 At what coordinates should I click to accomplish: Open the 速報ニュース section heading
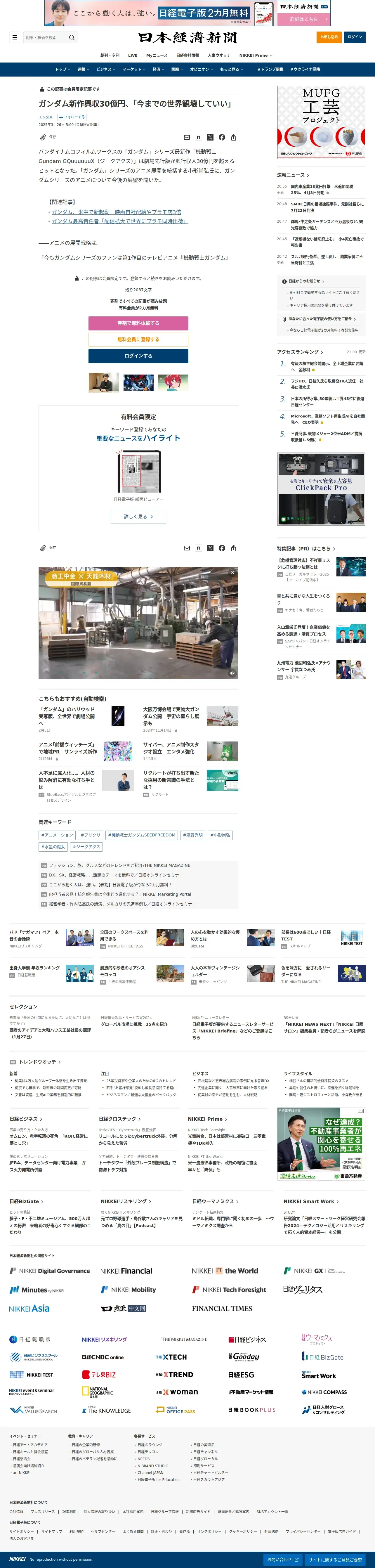[x=293, y=175]
